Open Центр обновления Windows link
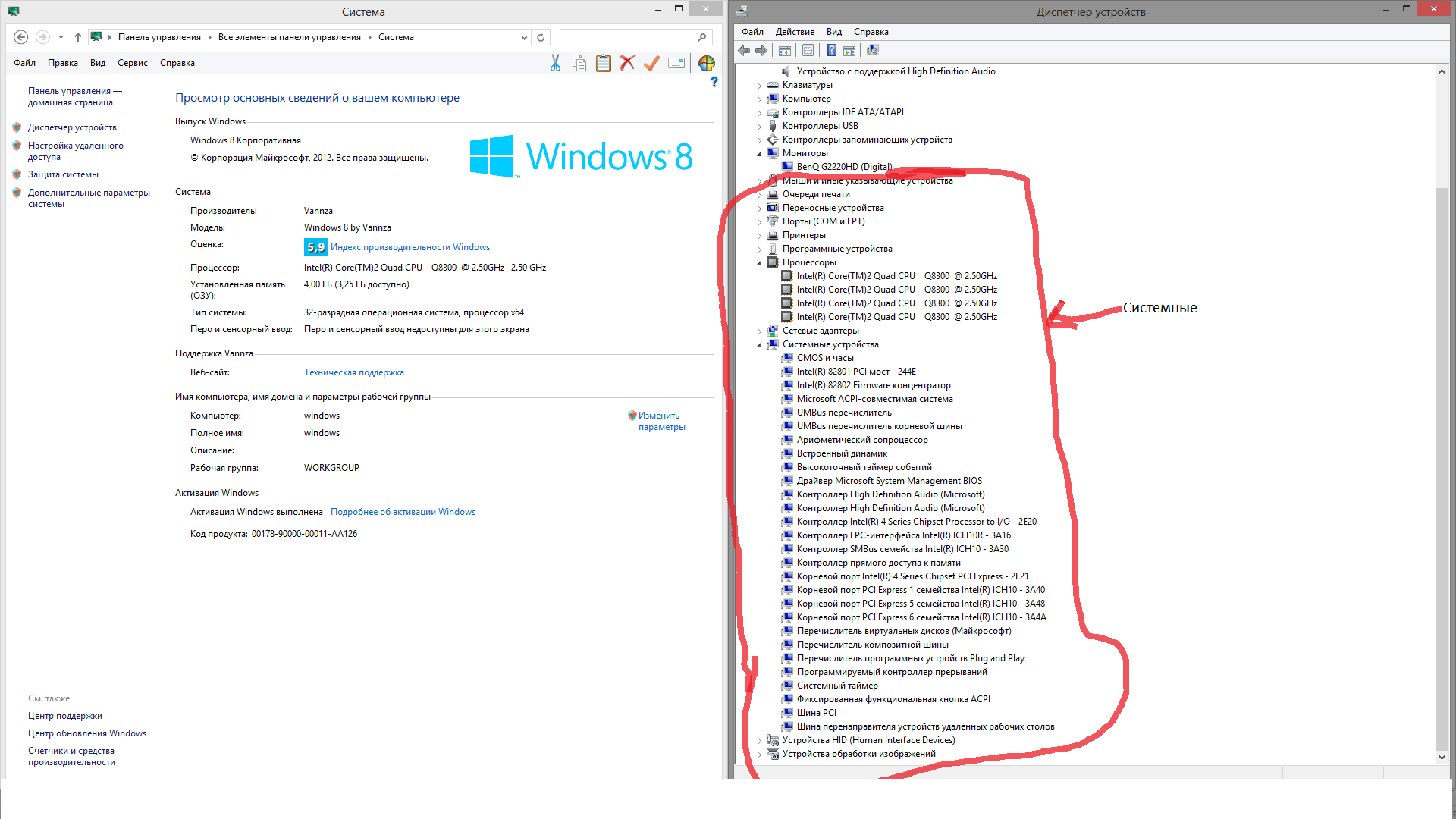 (87, 733)
